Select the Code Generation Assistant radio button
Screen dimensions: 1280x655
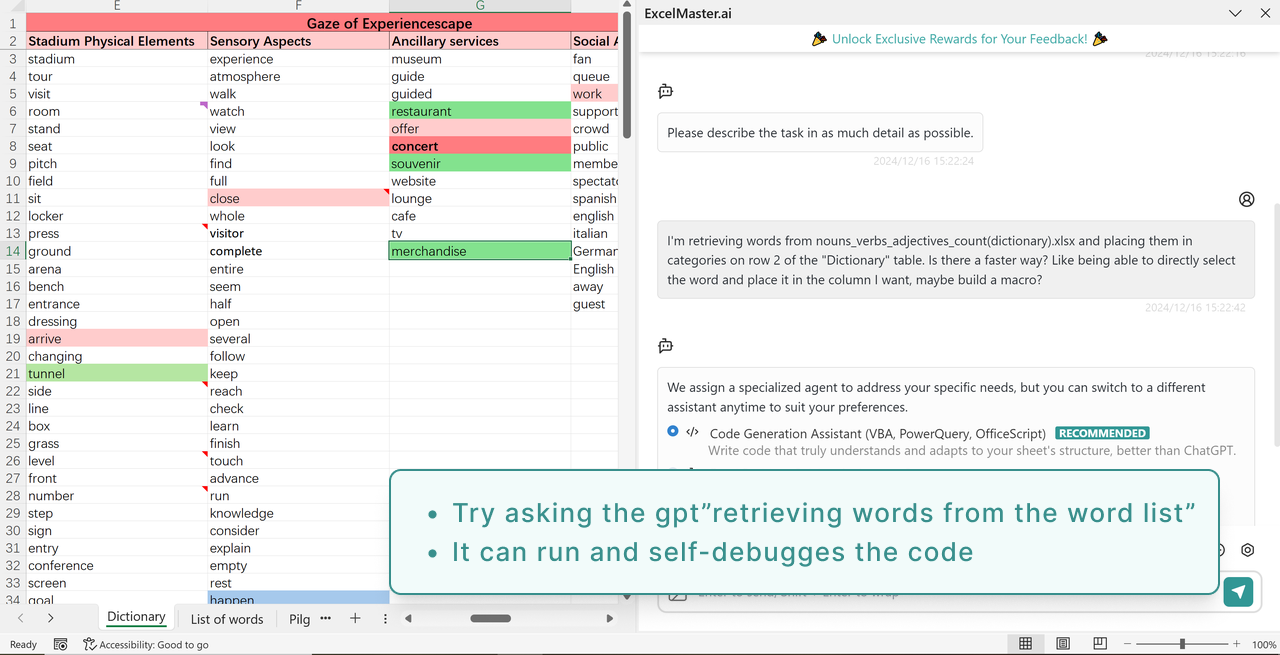tap(671, 431)
